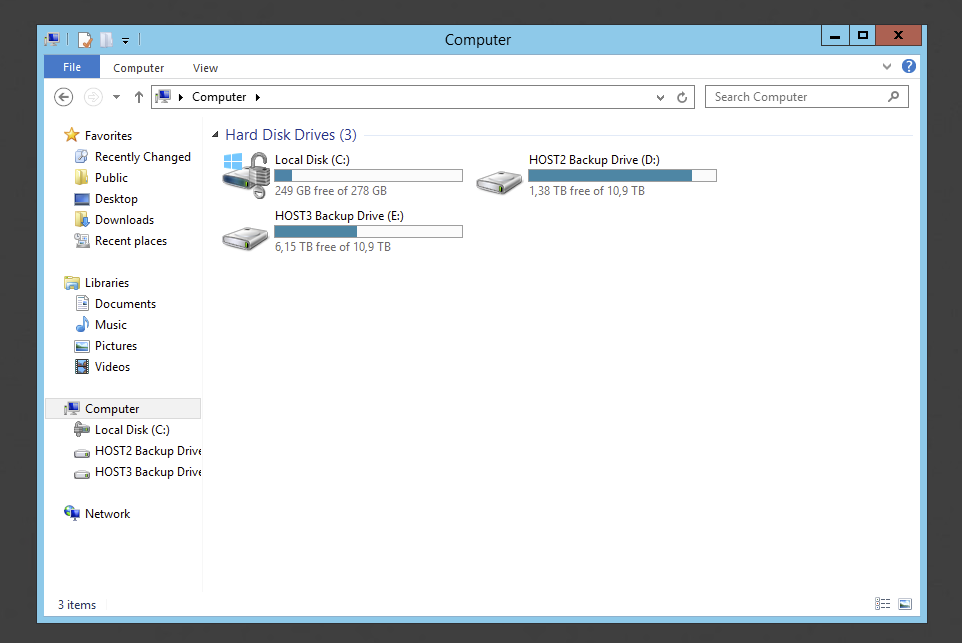Open HOST2 Backup Drive (D:) drive icon
The width and height of the screenshot is (962, 643).
[x=499, y=180]
